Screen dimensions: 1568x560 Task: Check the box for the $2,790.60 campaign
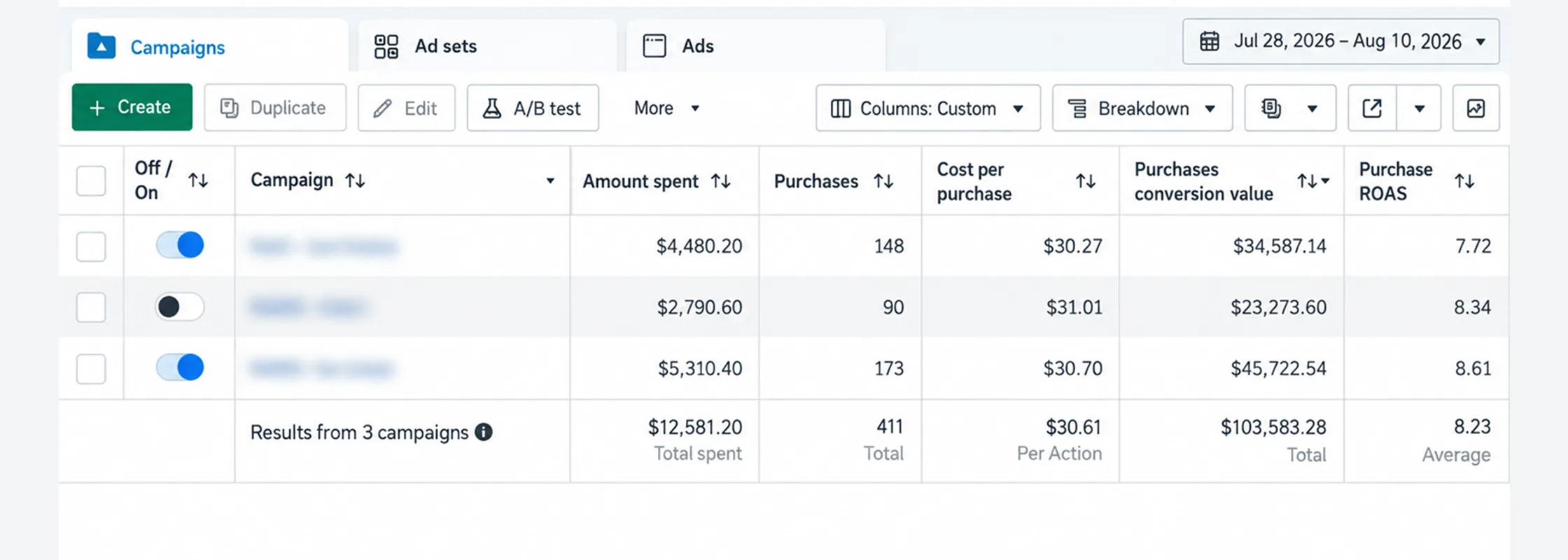coord(91,307)
